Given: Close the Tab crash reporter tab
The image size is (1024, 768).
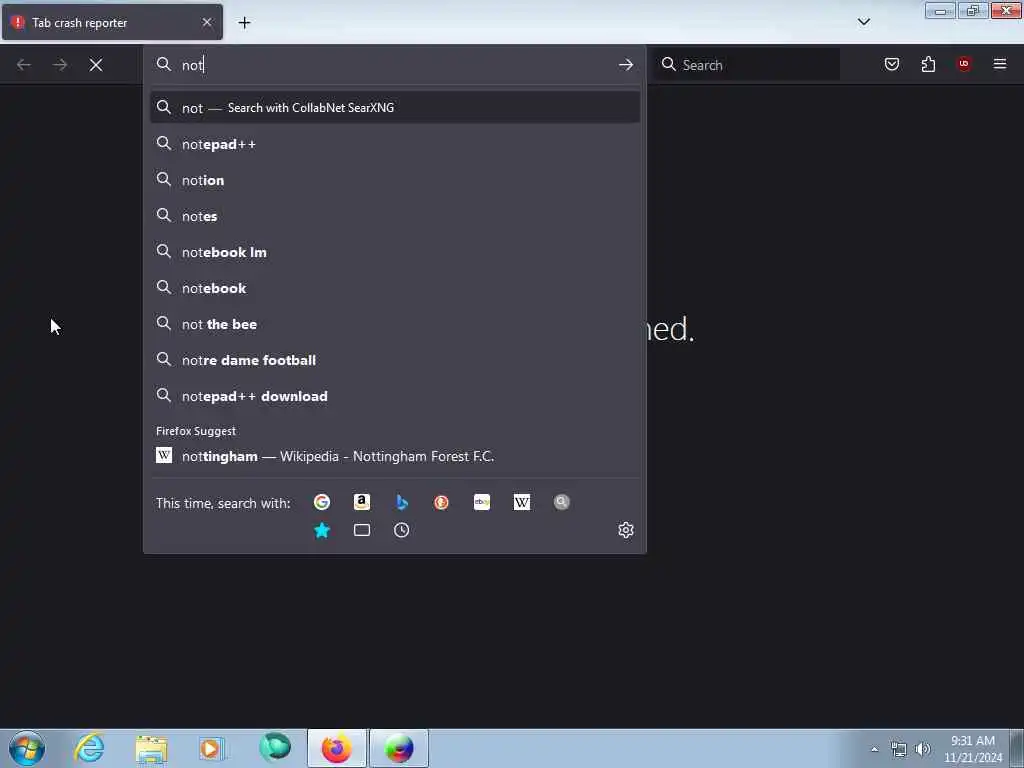Looking at the screenshot, I should pyautogui.click(x=207, y=22).
